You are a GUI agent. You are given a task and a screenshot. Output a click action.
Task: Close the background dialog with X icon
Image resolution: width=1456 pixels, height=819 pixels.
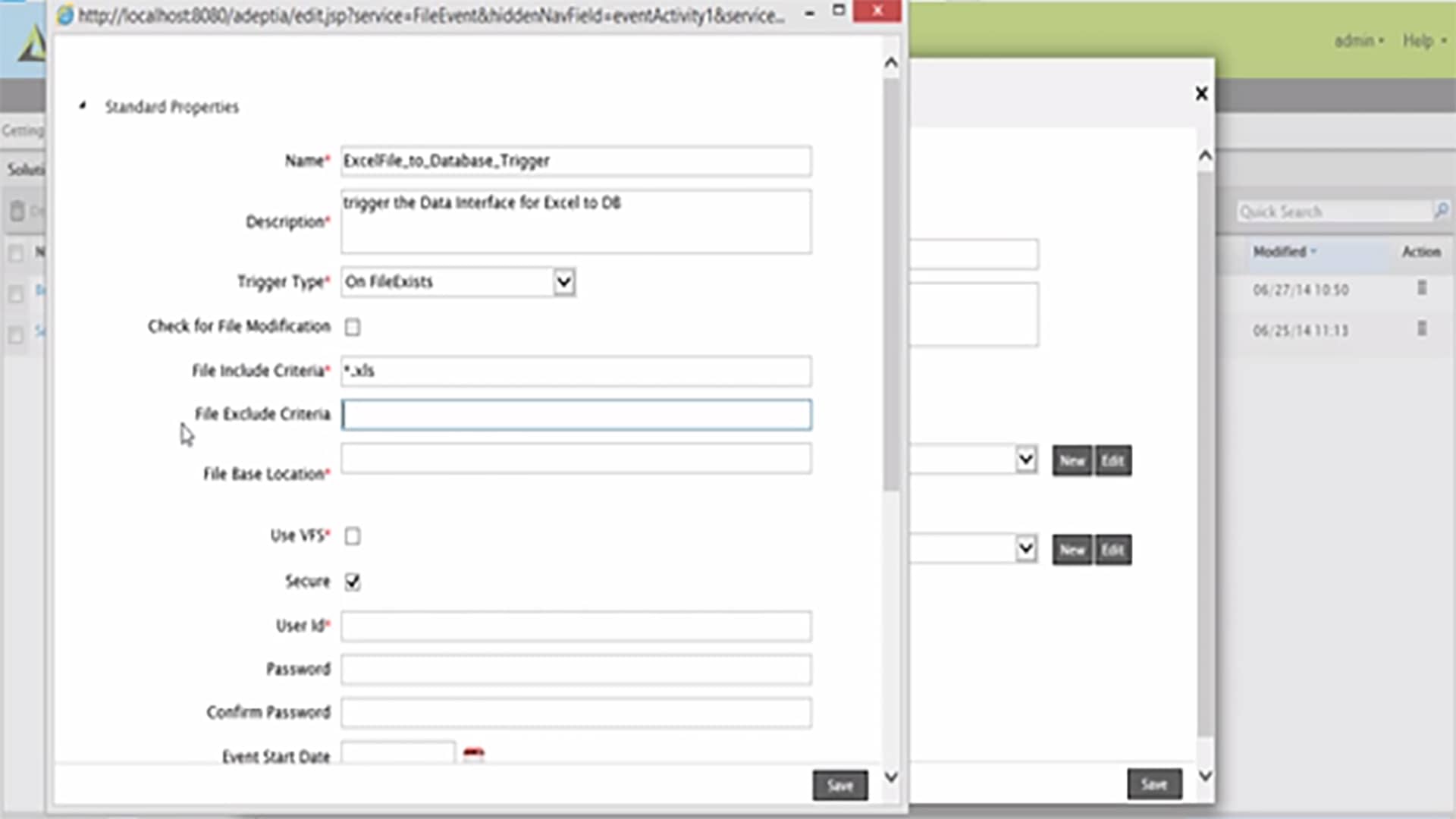[1201, 93]
